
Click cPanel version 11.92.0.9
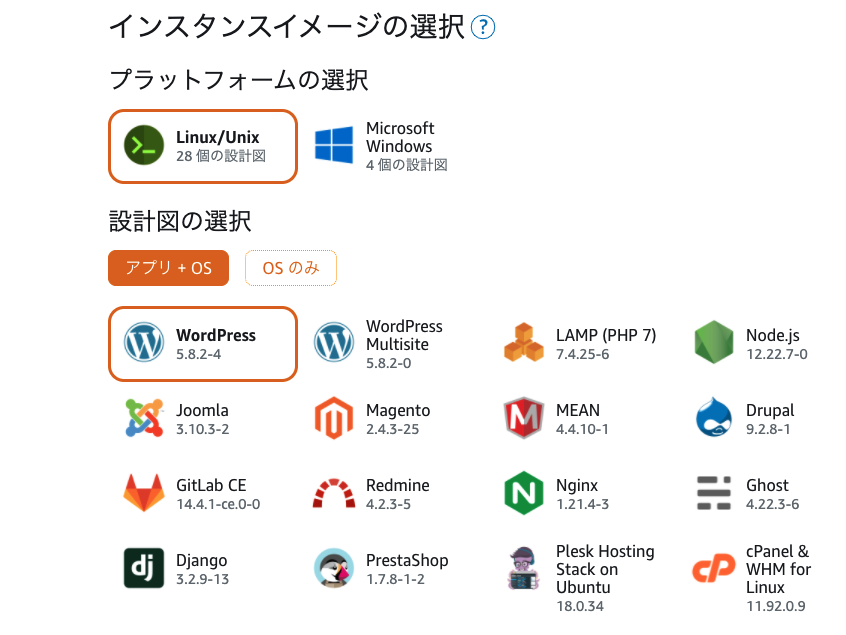[776, 606]
